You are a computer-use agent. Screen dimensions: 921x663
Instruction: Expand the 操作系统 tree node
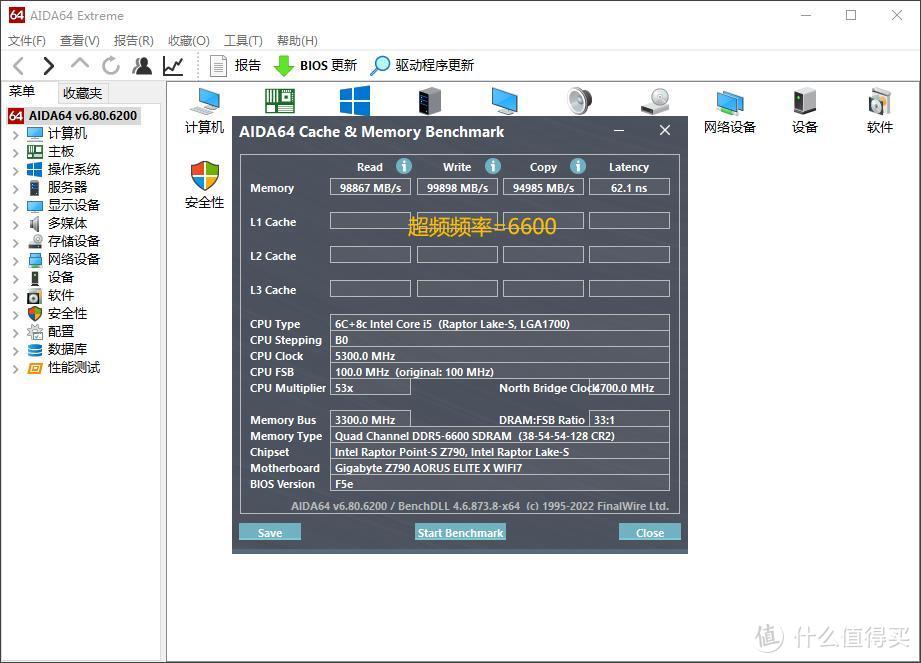point(15,171)
